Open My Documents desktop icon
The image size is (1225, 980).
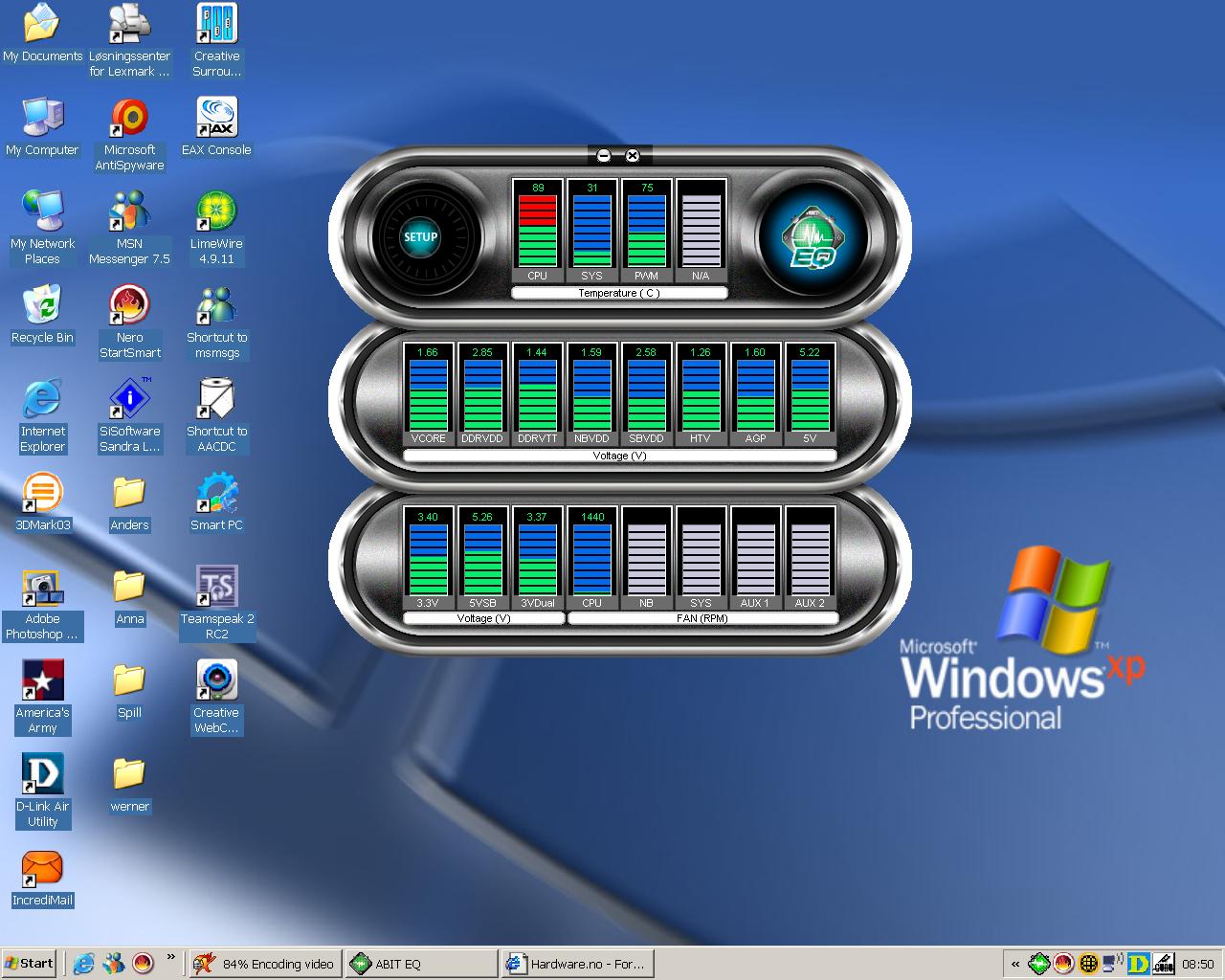(42, 33)
